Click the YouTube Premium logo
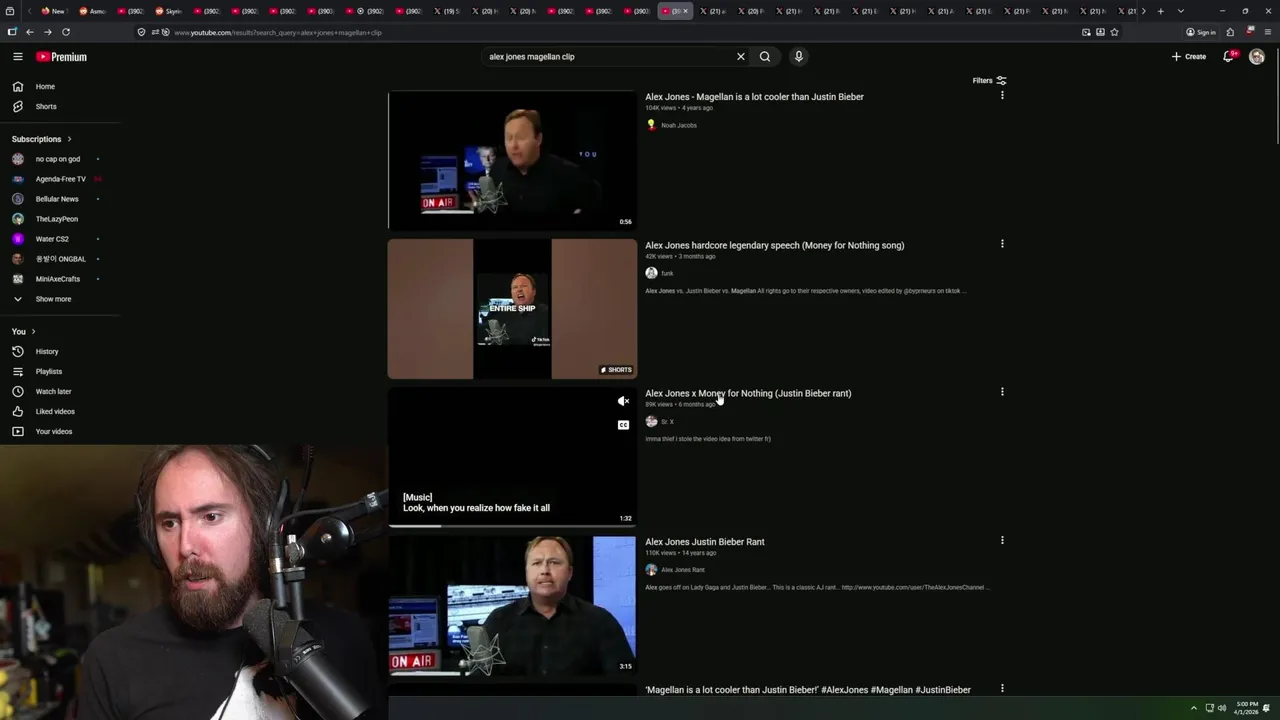Viewport: 1280px width, 720px height. click(61, 57)
